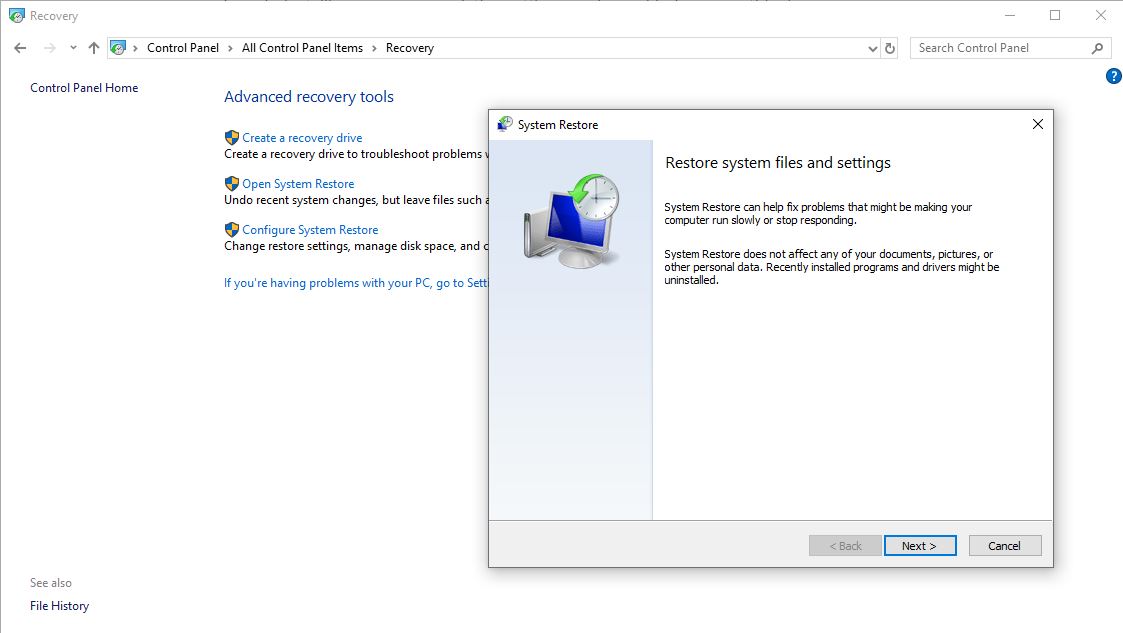Refresh the Recovery page
1123x633 pixels.
pos(890,48)
